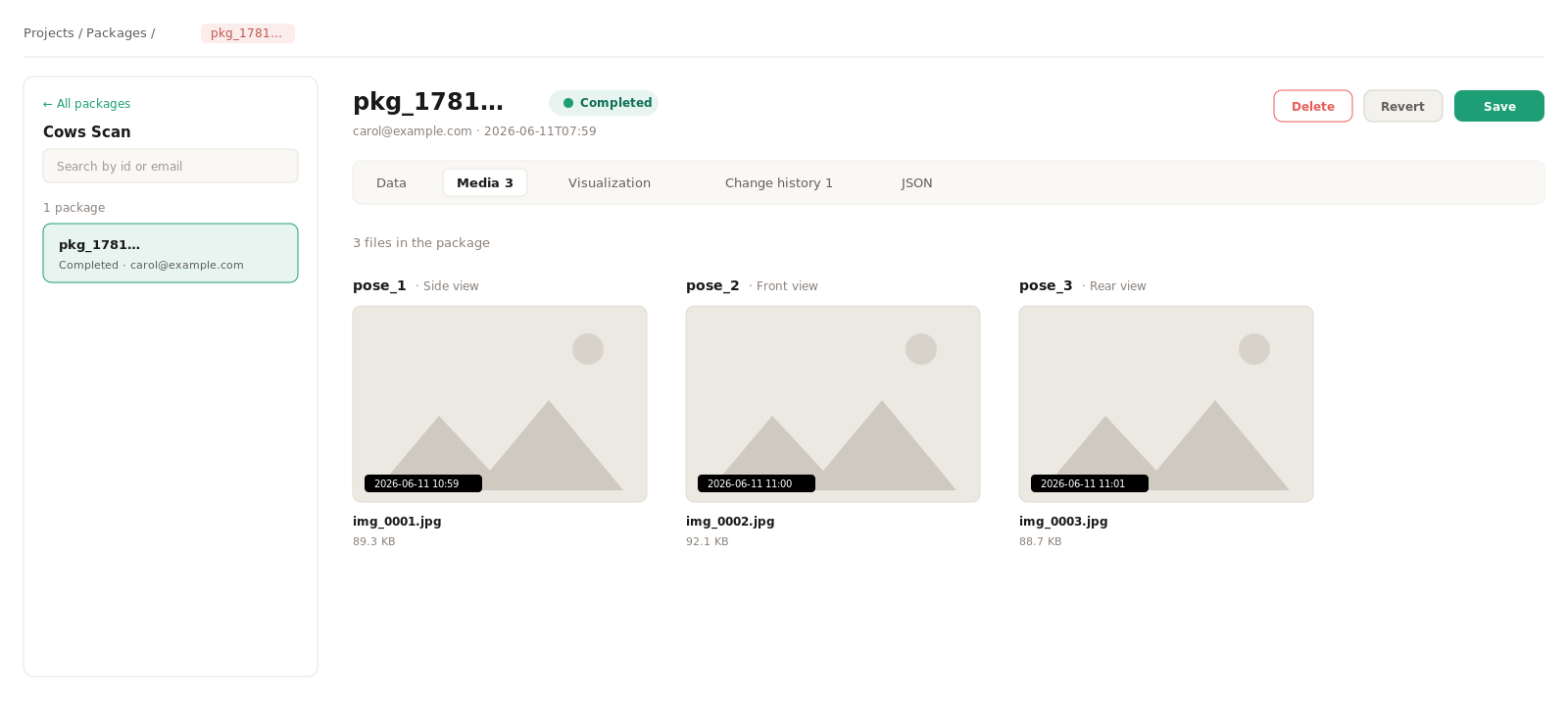This screenshot has width=1568, height=706.
Task: Click the Revert button
Action: 1402,106
